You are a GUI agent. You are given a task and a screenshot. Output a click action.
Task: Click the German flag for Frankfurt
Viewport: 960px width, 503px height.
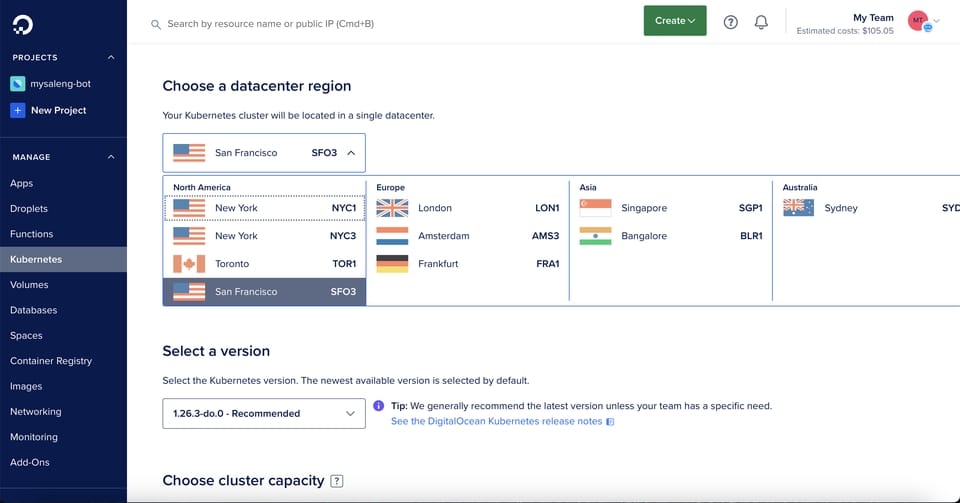click(392, 264)
